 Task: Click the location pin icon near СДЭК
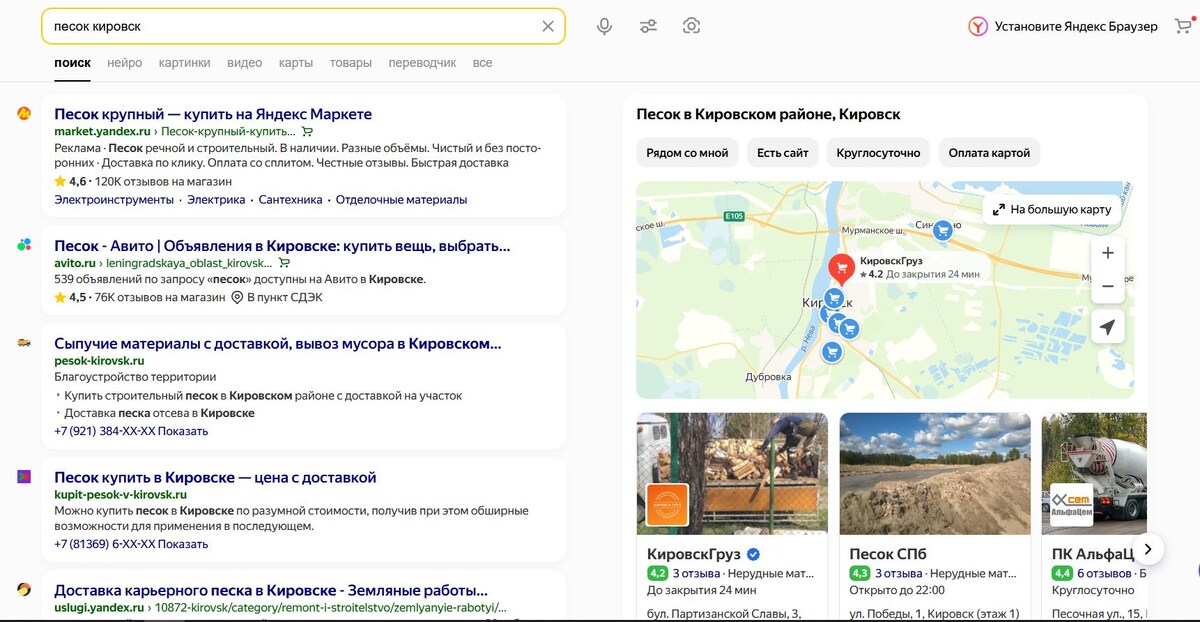237,297
